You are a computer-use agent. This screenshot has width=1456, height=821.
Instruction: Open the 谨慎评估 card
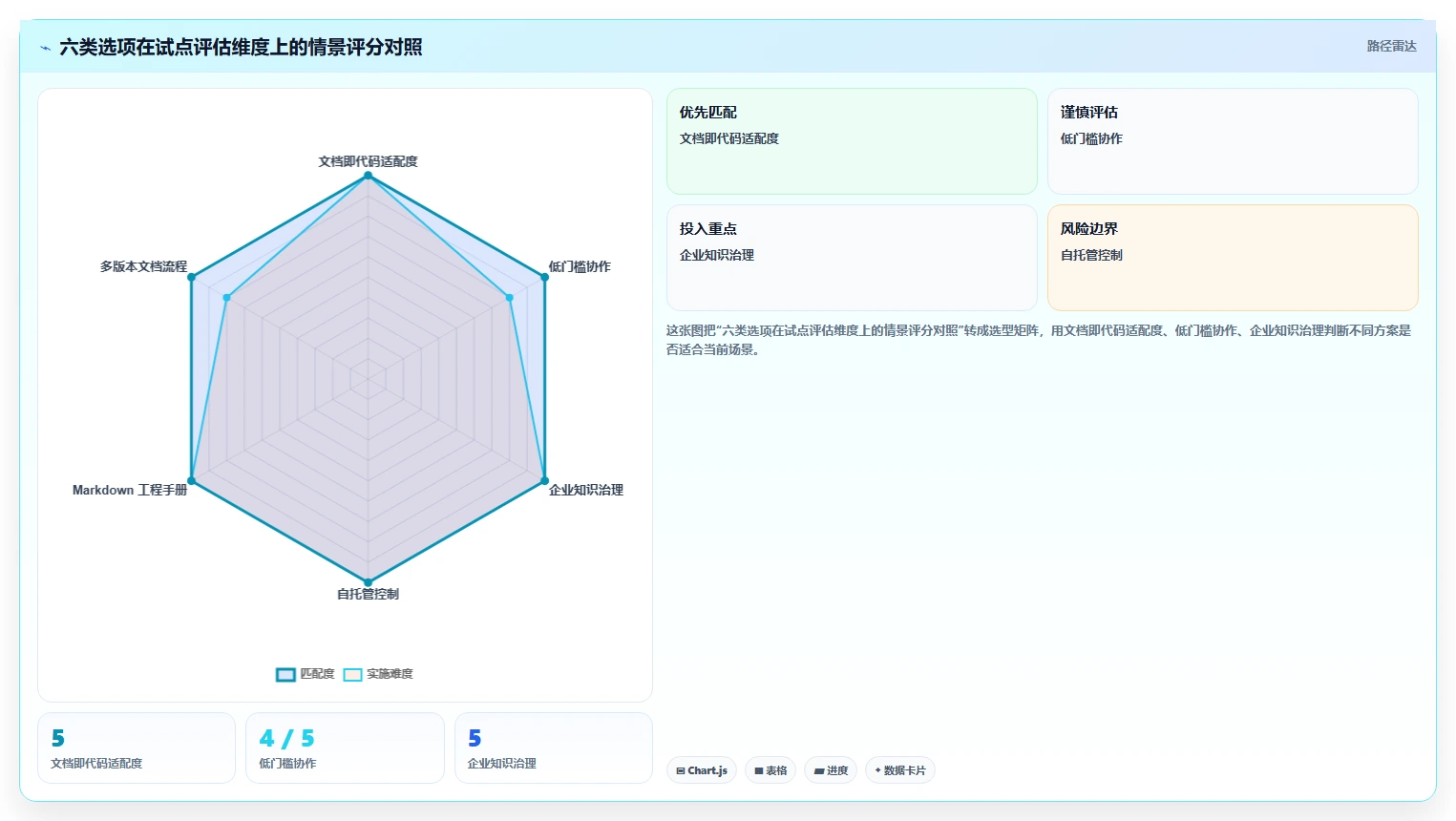(1233, 141)
